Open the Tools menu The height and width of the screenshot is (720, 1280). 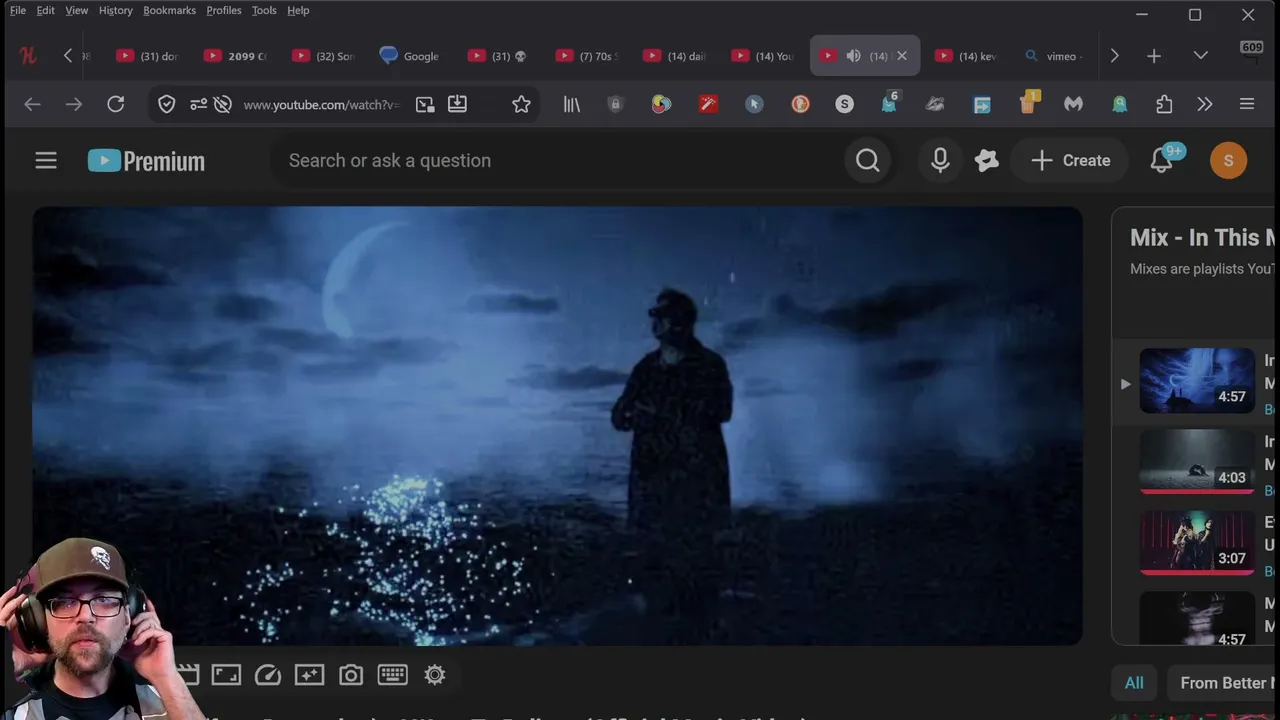pyautogui.click(x=264, y=10)
